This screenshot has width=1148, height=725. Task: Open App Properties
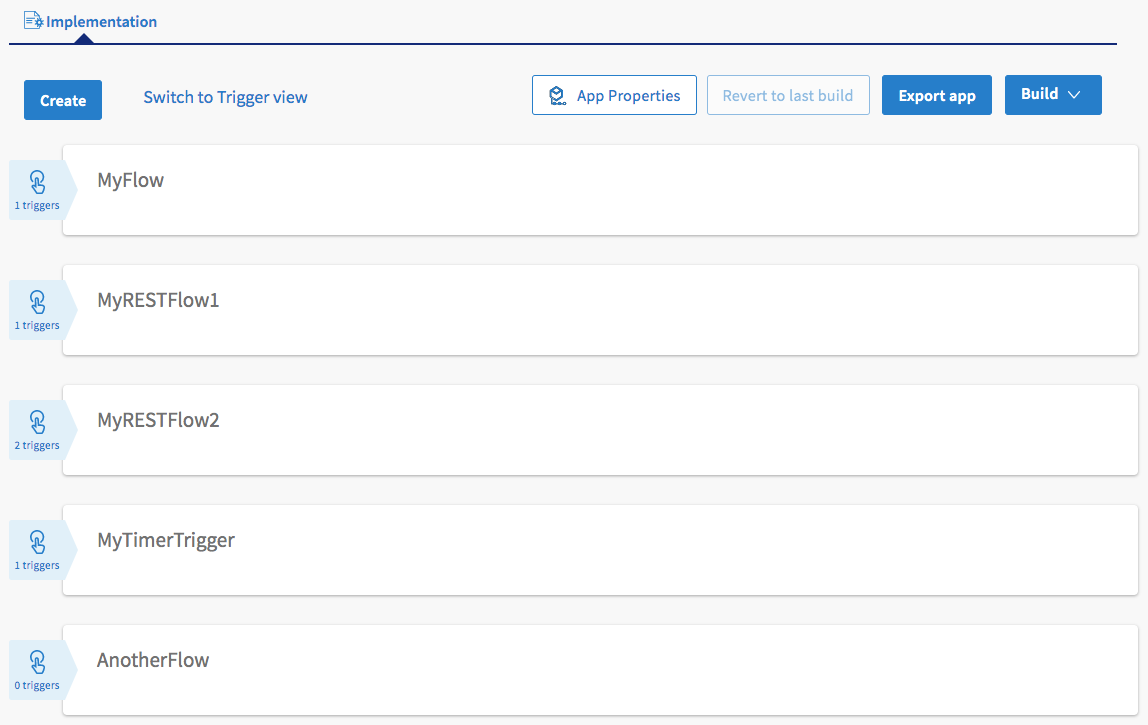[628, 96]
